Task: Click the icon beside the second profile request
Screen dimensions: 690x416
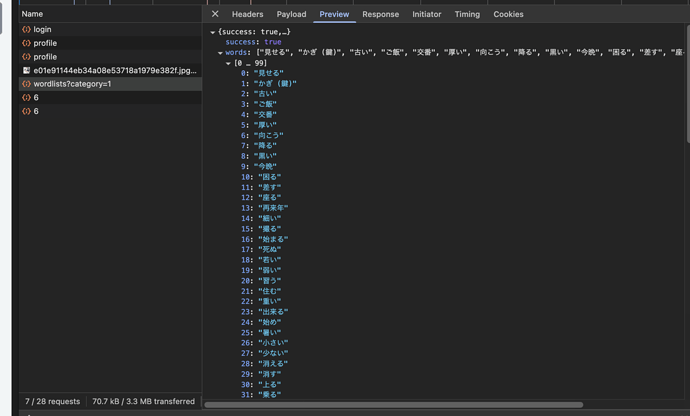Action: [x=27, y=57]
